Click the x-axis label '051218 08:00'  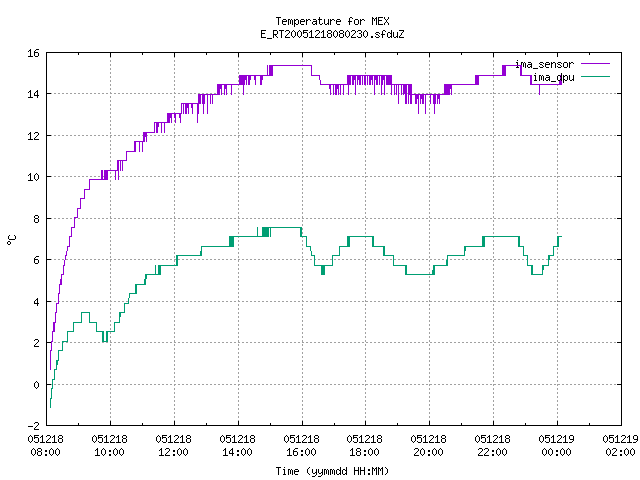coord(46,445)
